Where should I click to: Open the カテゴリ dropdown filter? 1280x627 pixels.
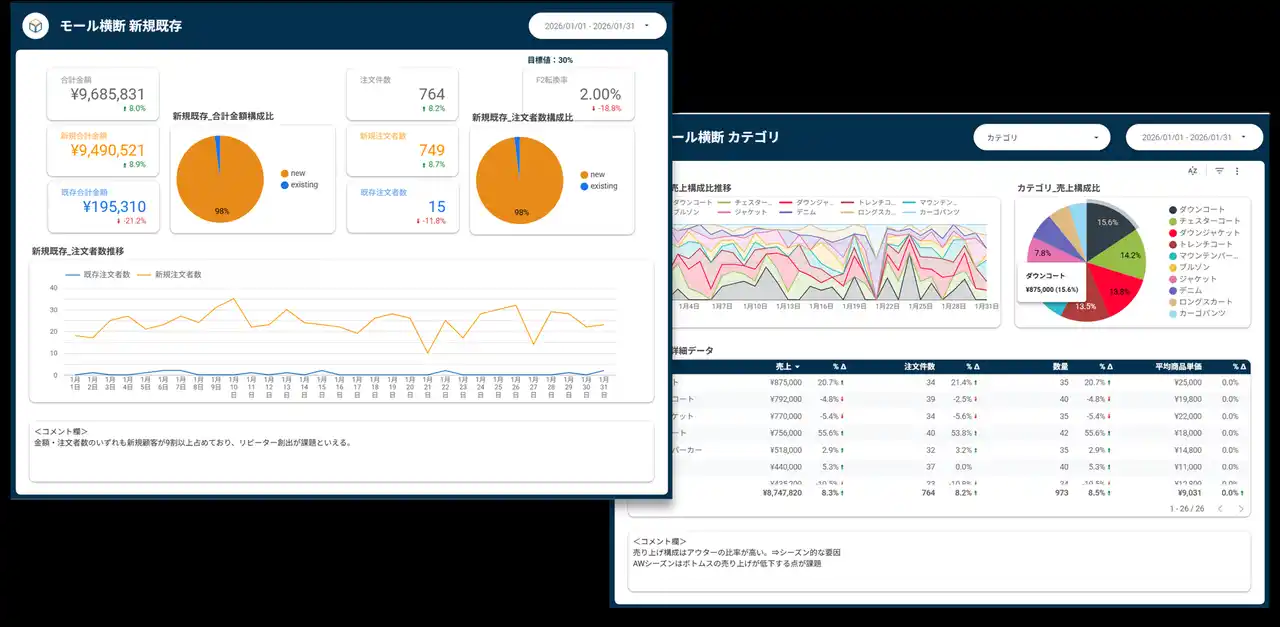1041,137
